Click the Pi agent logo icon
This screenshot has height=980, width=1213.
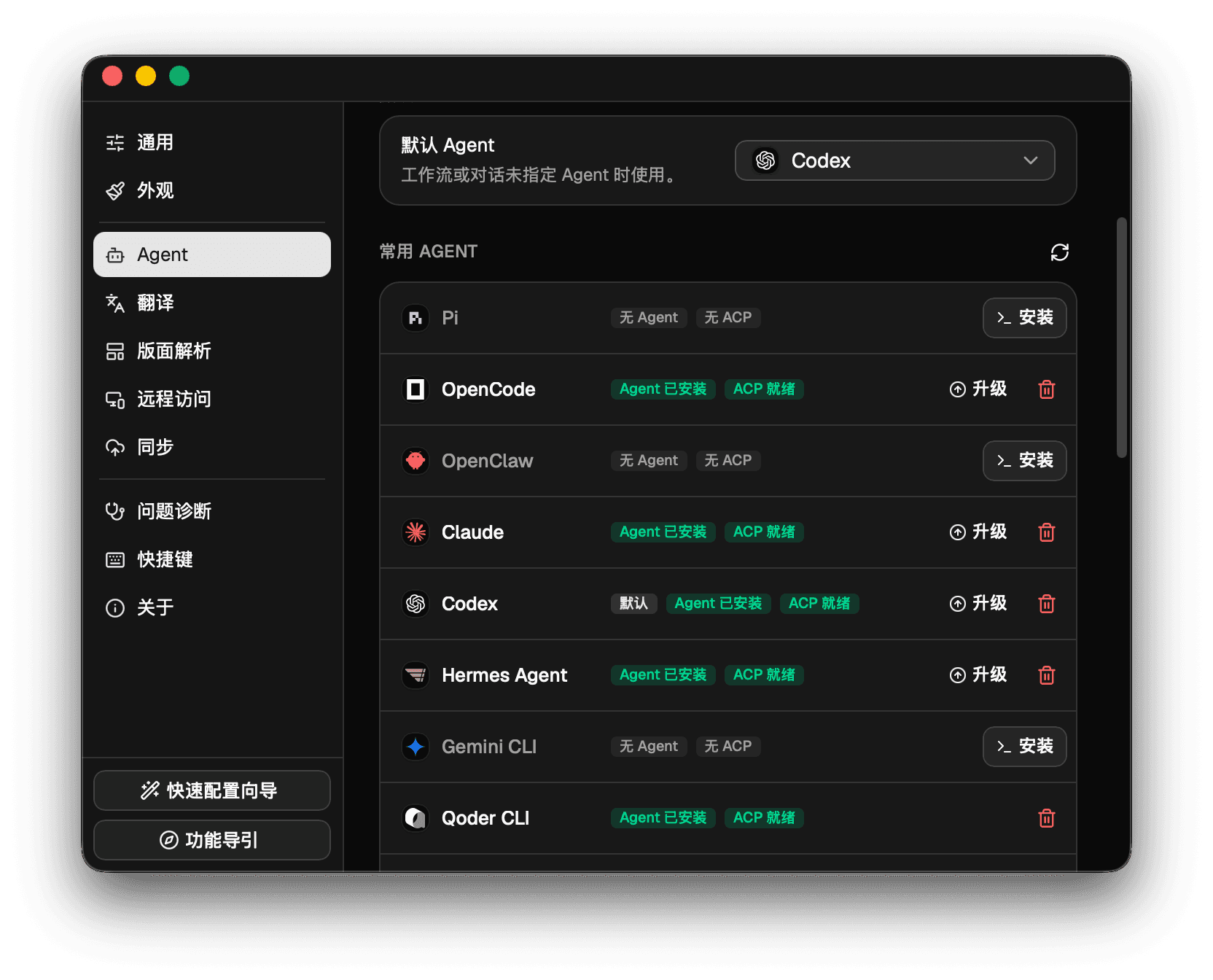pos(416,318)
